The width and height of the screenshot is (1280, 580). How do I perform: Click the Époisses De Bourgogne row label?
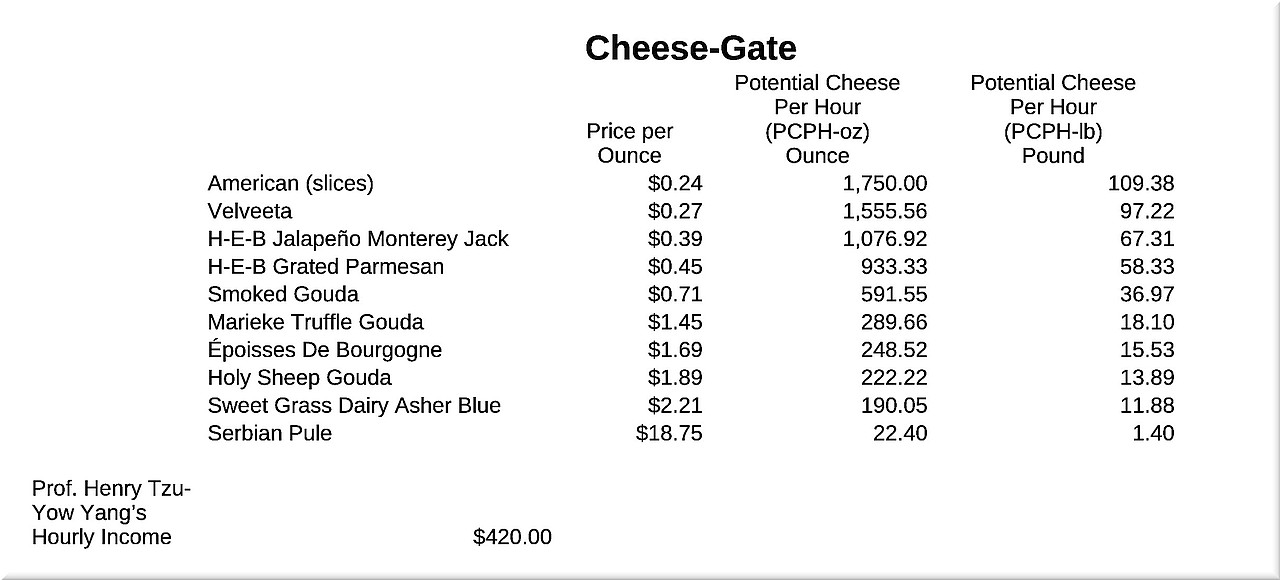point(324,350)
